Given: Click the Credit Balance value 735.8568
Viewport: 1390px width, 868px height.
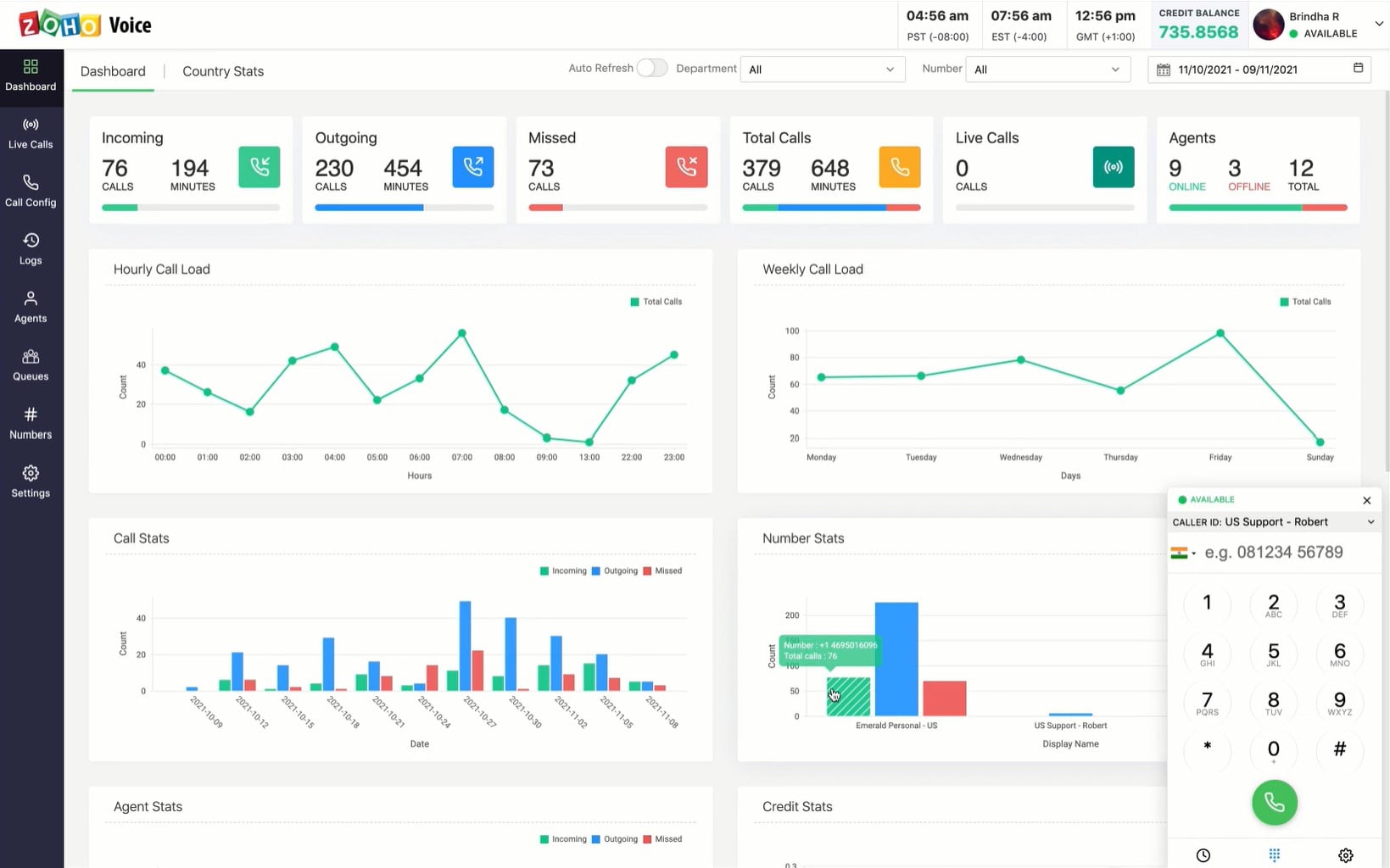Looking at the screenshot, I should point(1198,32).
